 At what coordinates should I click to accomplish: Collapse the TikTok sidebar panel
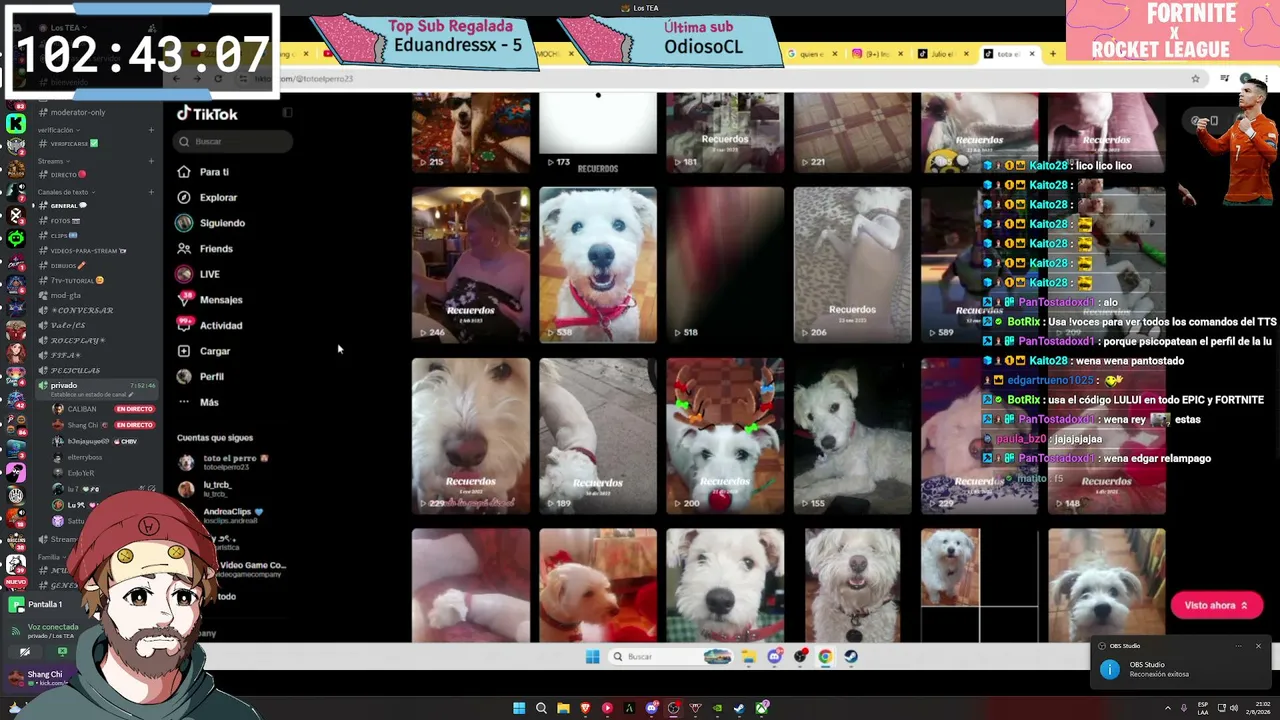[287, 113]
